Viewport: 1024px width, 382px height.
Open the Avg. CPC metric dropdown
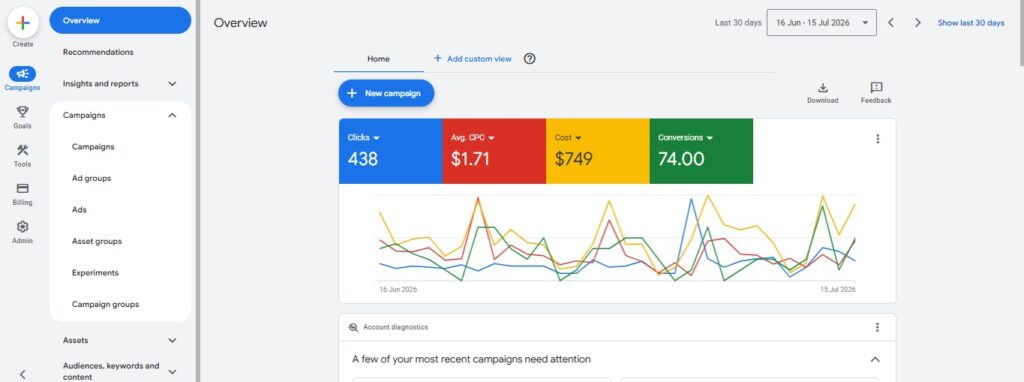pos(473,138)
